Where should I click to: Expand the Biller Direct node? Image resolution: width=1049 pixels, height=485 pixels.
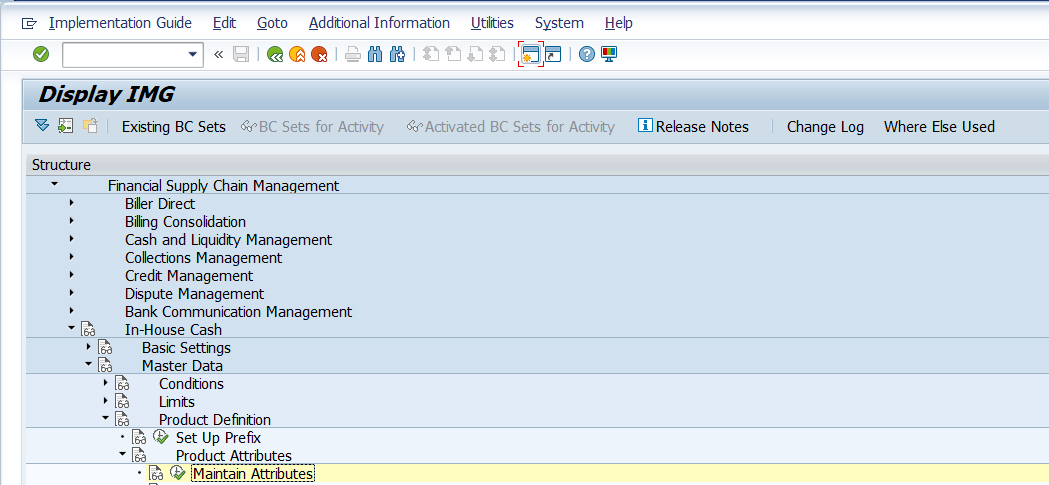[72, 202]
